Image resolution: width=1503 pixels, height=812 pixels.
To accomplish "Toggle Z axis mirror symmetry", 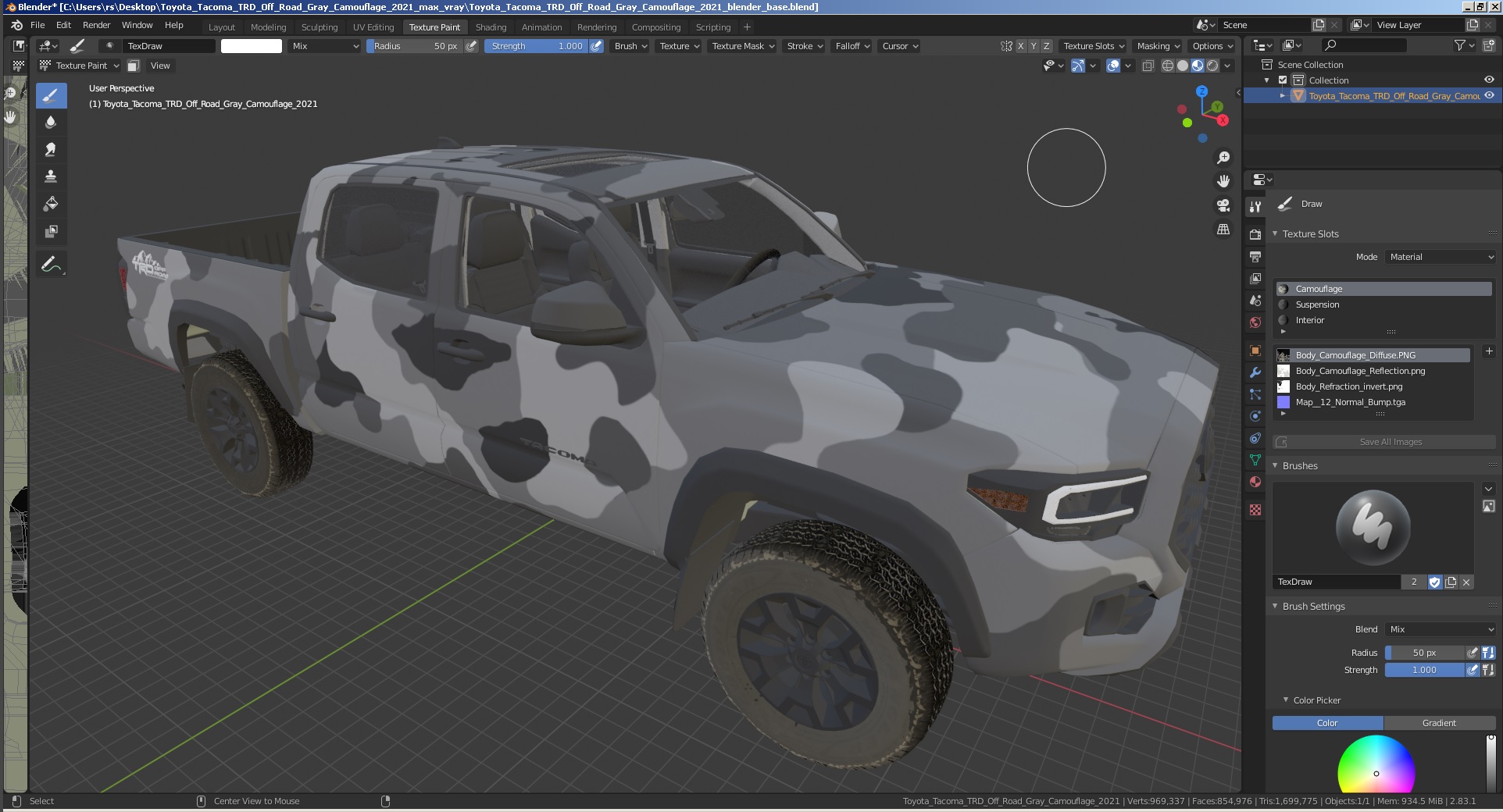I will [x=1047, y=46].
